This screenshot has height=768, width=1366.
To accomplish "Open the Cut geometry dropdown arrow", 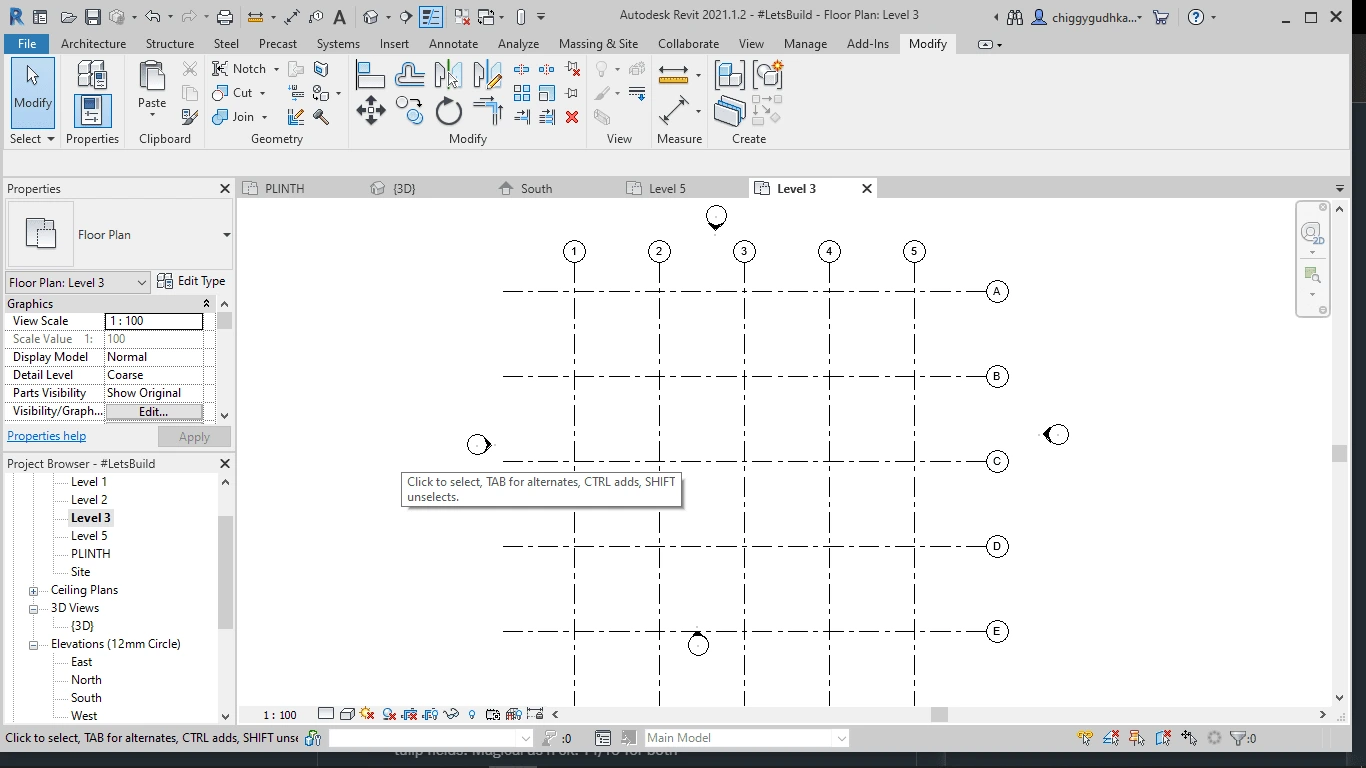I will [x=262, y=93].
